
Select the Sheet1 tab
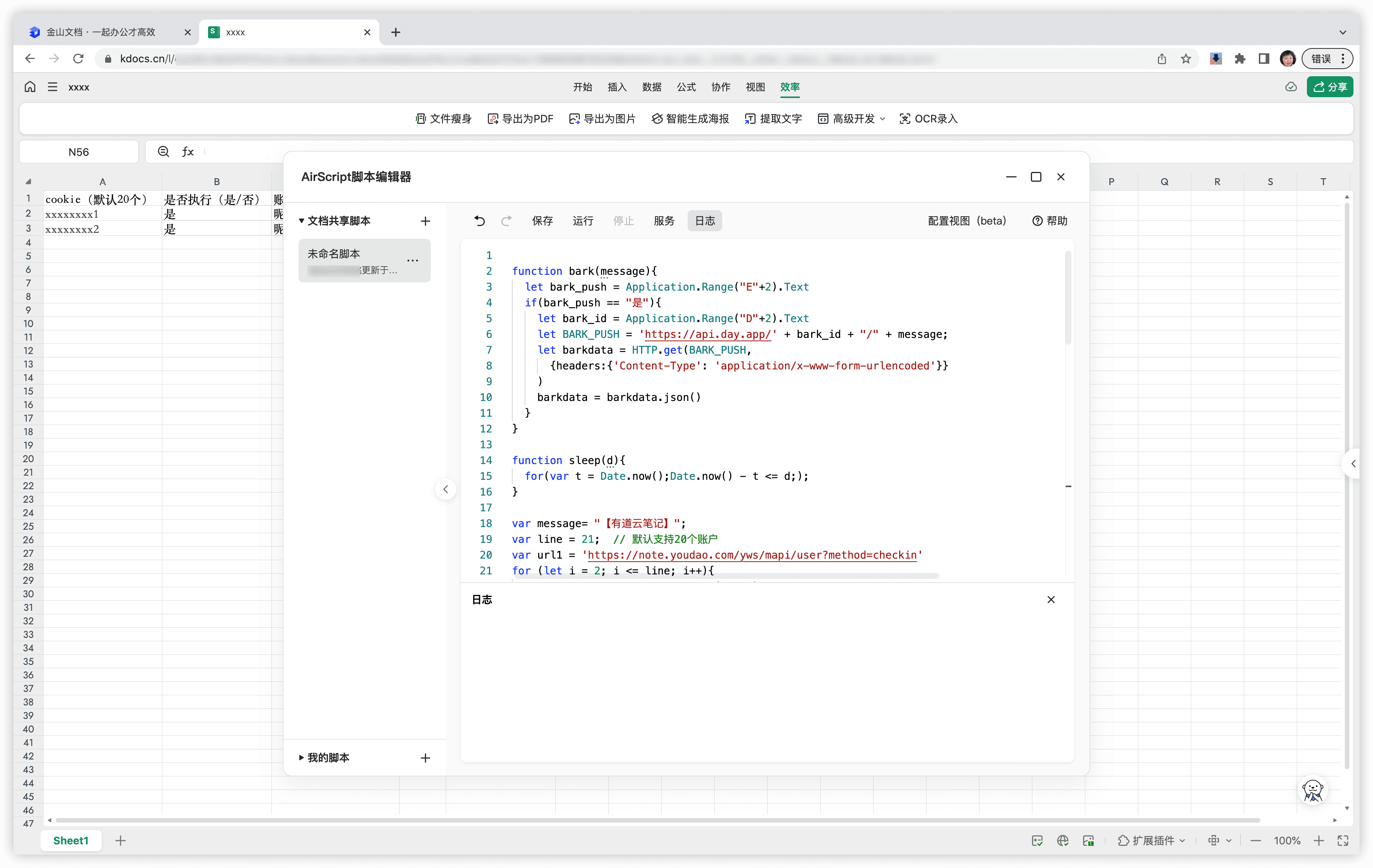[x=71, y=840]
